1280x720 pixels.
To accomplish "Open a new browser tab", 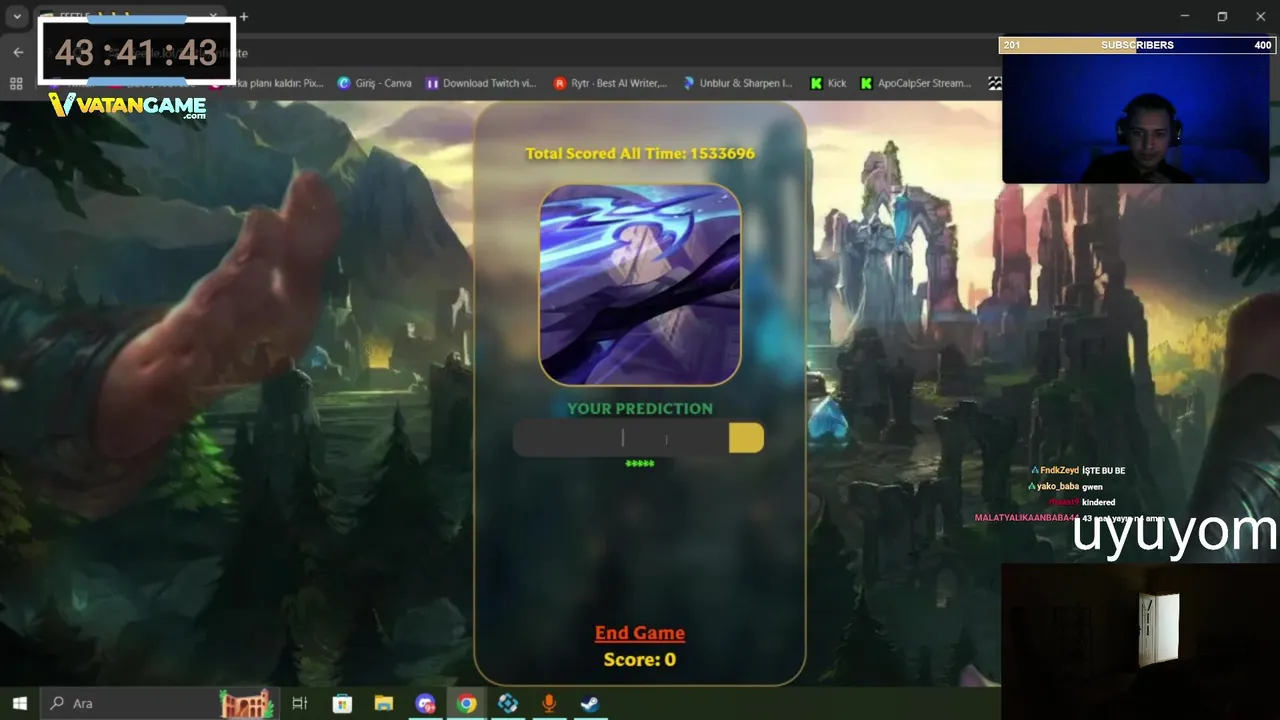I will pyautogui.click(x=243, y=16).
